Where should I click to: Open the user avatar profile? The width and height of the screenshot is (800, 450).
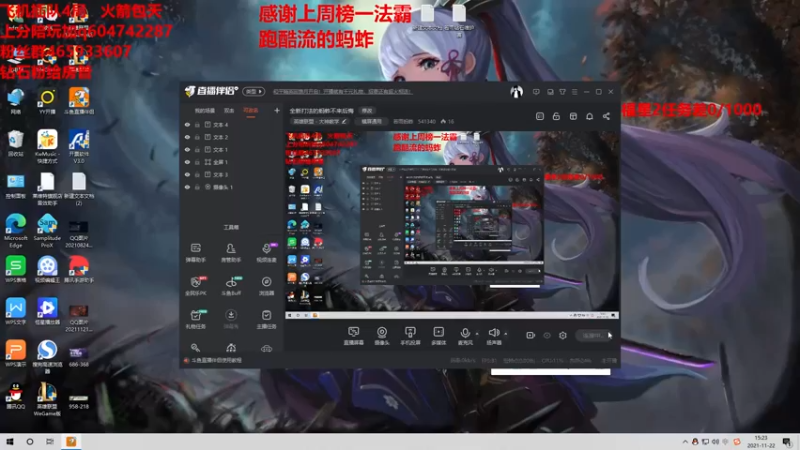pos(516,92)
